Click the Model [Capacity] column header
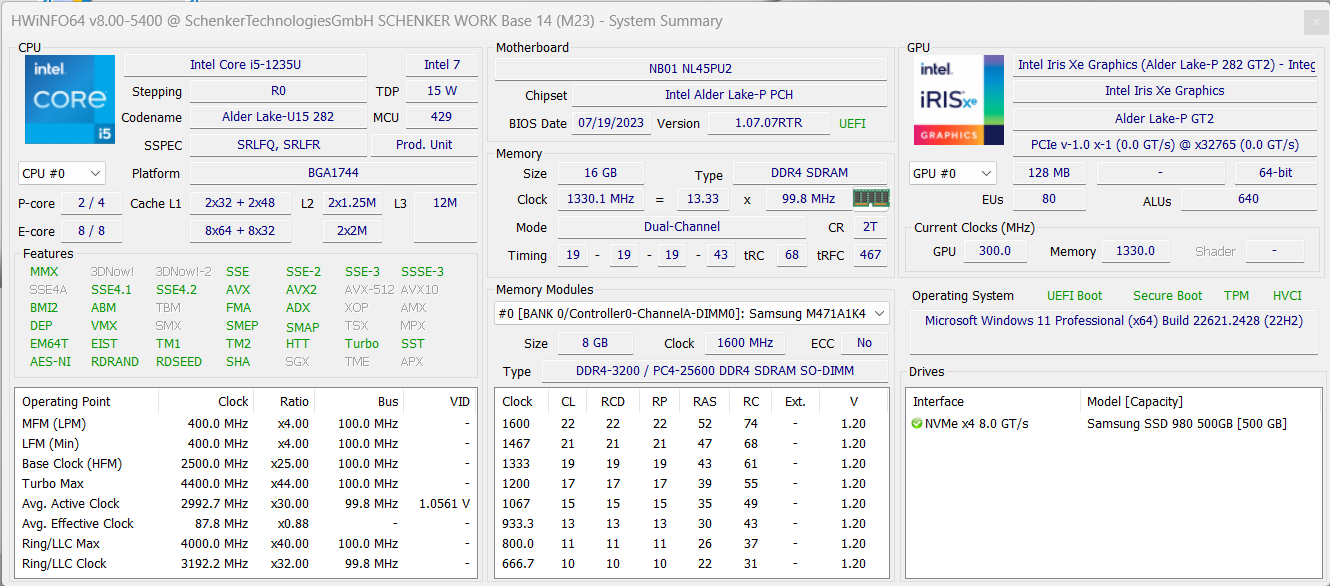Viewport: 1330px width, 586px height. click(1134, 402)
